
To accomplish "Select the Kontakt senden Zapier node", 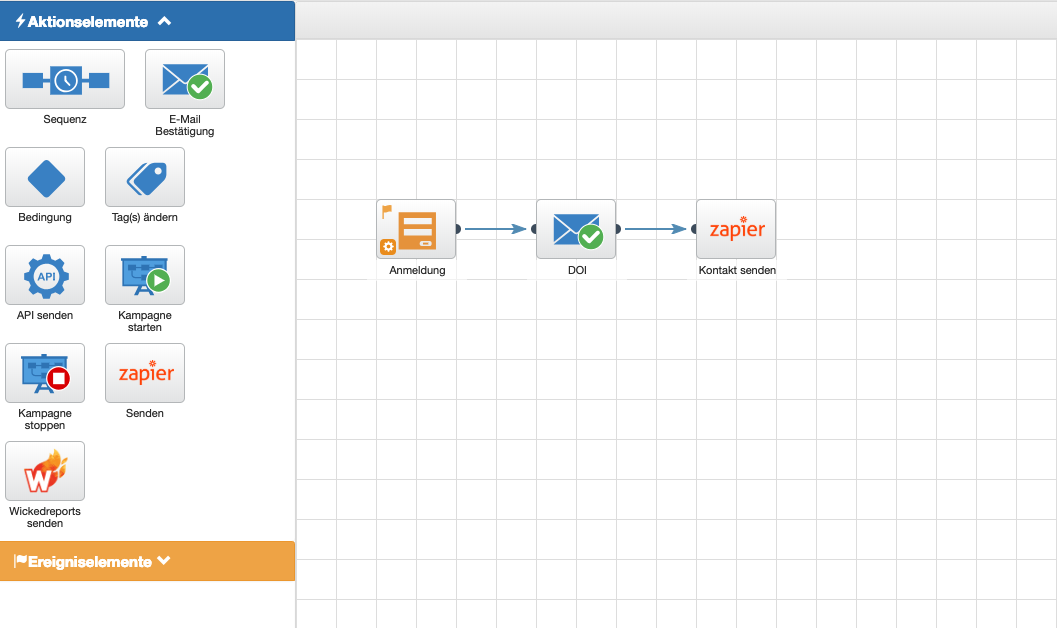I will [736, 229].
